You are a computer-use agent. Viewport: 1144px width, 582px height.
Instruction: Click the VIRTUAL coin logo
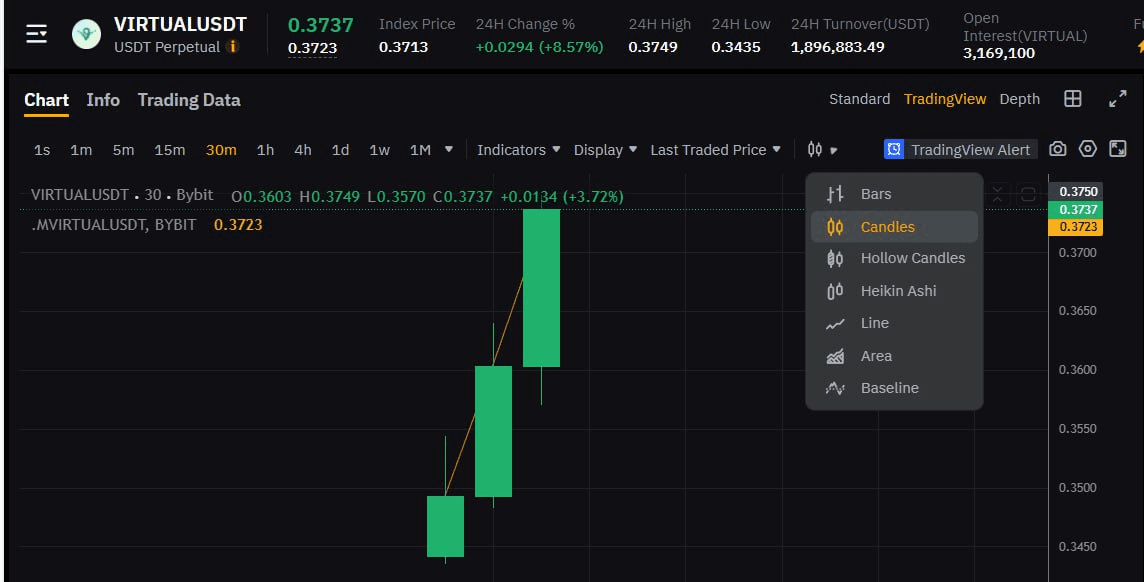[86, 34]
